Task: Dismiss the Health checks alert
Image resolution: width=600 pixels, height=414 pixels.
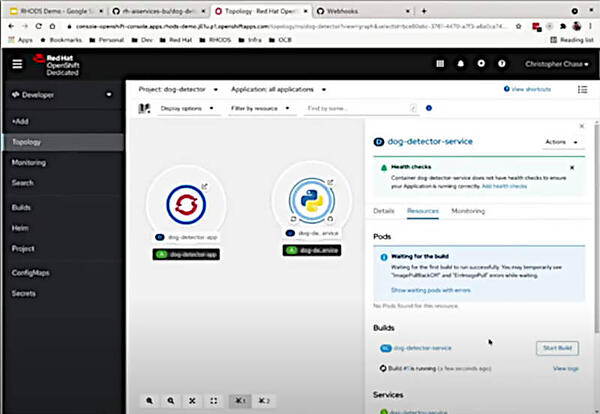Action: 572,168
